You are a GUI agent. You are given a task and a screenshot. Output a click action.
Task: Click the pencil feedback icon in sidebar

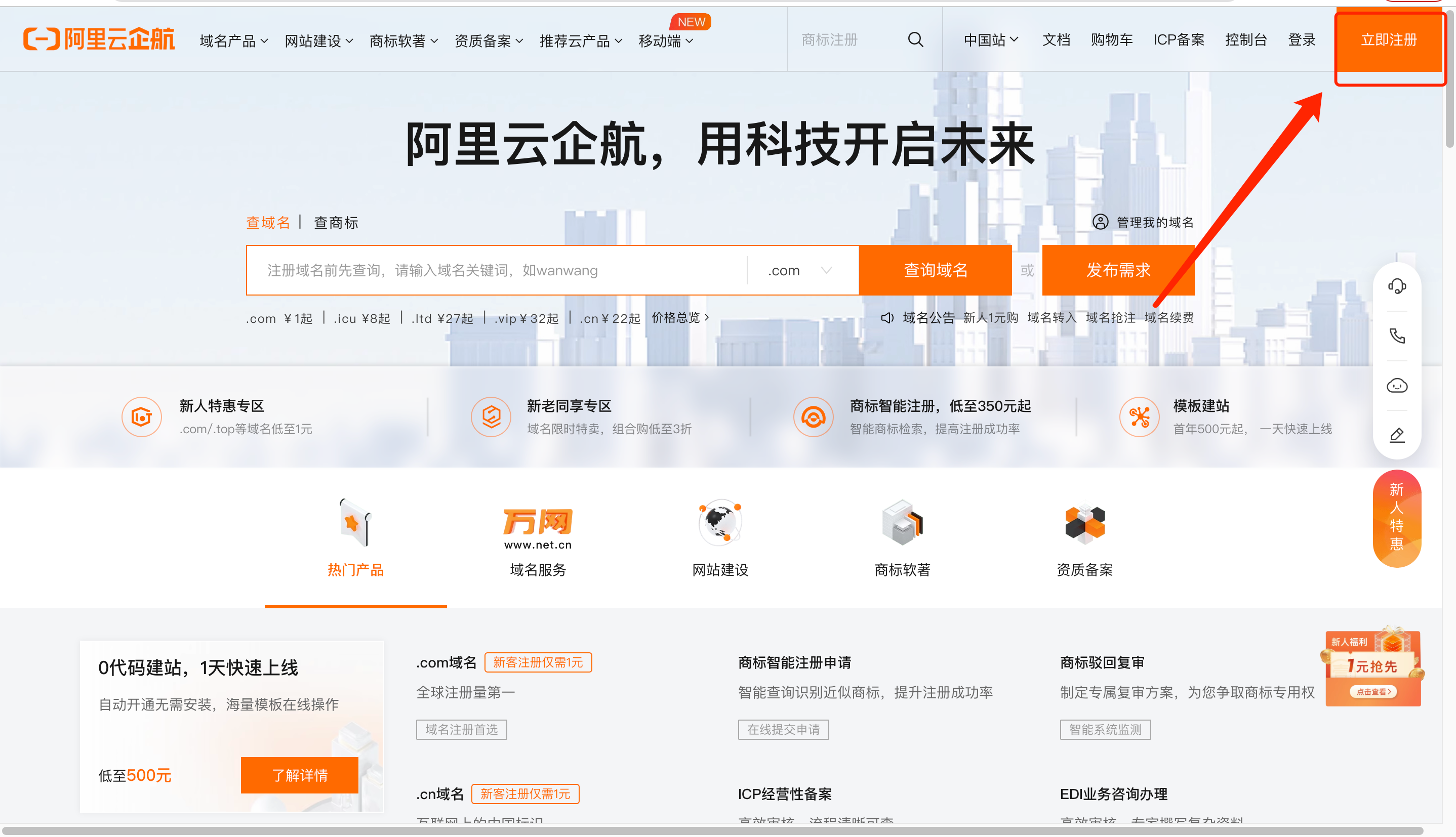1396,435
